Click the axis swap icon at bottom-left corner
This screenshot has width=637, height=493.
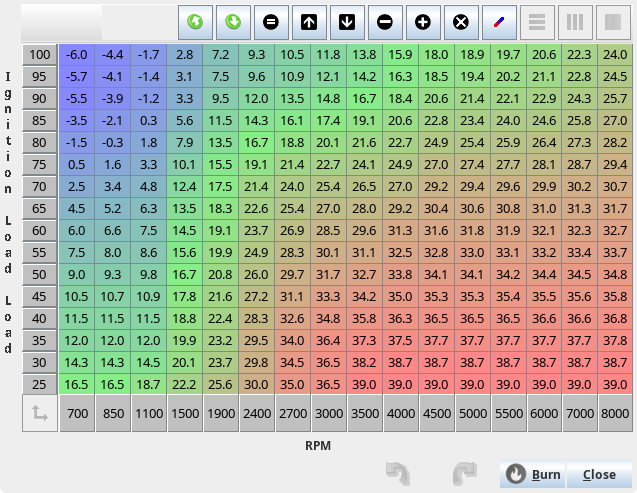coord(40,413)
